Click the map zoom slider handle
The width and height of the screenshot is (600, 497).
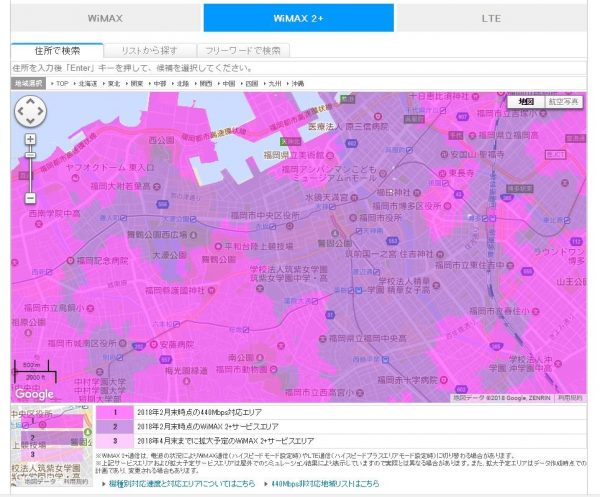(x=30, y=155)
